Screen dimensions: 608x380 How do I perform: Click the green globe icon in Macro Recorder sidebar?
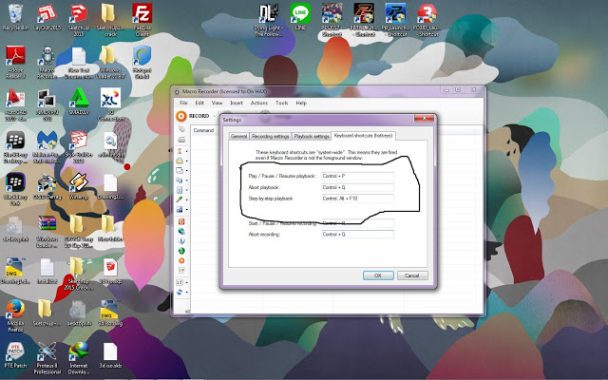click(181, 251)
